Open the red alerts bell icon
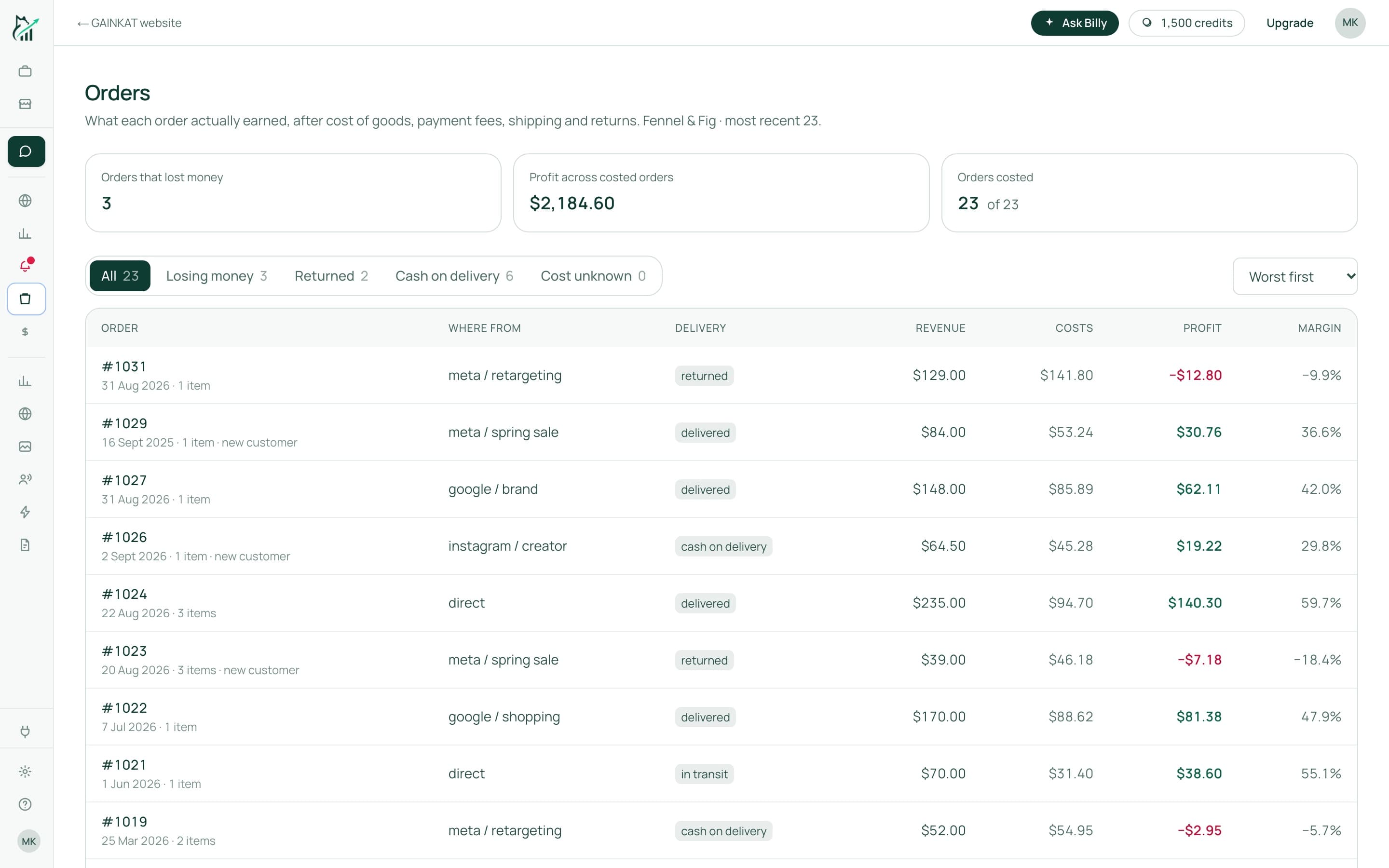Image resolution: width=1389 pixels, height=868 pixels. pyautogui.click(x=25, y=265)
